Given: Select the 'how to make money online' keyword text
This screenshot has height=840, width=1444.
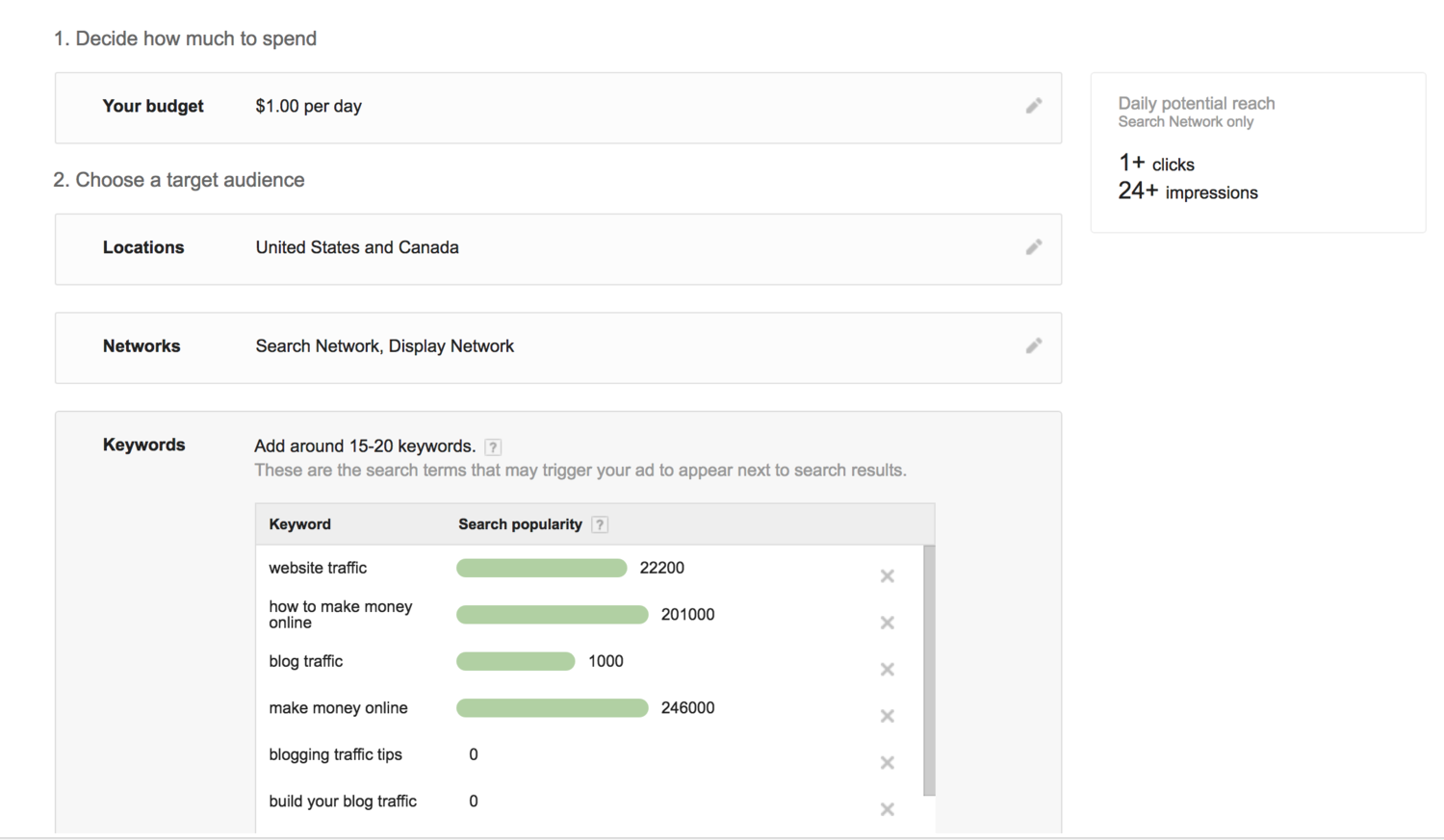Looking at the screenshot, I should click(341, 615).
